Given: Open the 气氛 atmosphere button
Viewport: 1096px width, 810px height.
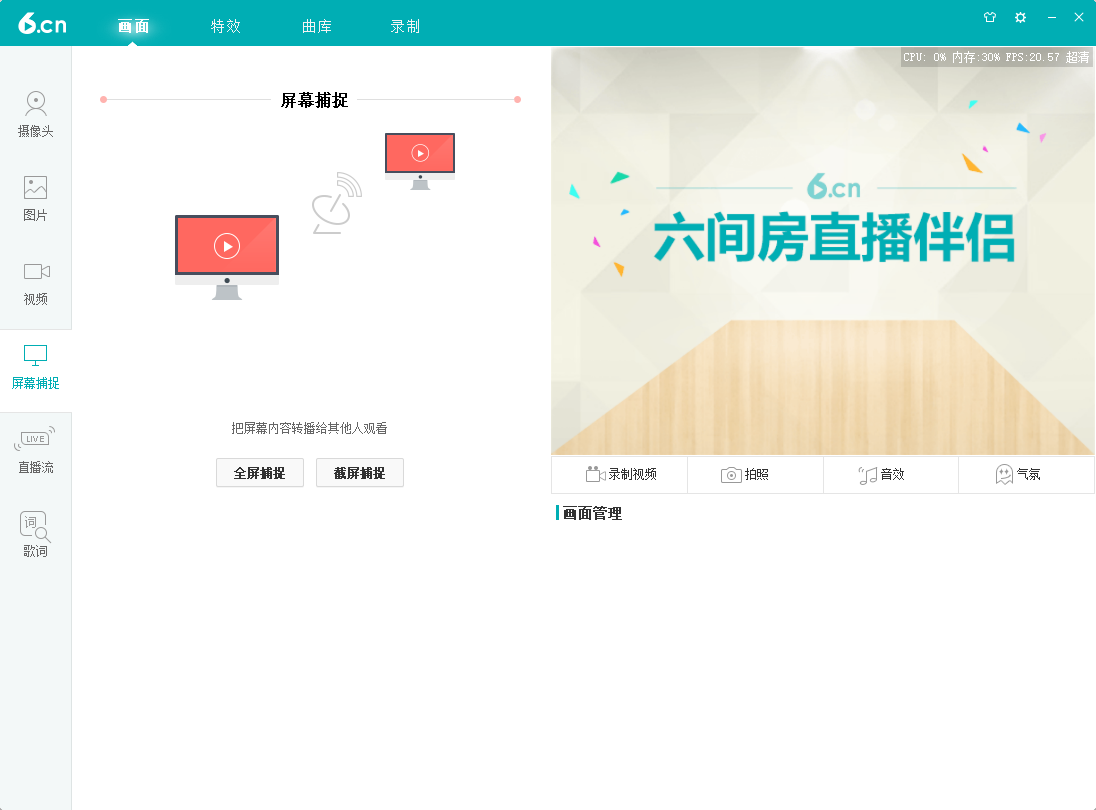Looking at the screenshot, I should tap(1026, 475).
